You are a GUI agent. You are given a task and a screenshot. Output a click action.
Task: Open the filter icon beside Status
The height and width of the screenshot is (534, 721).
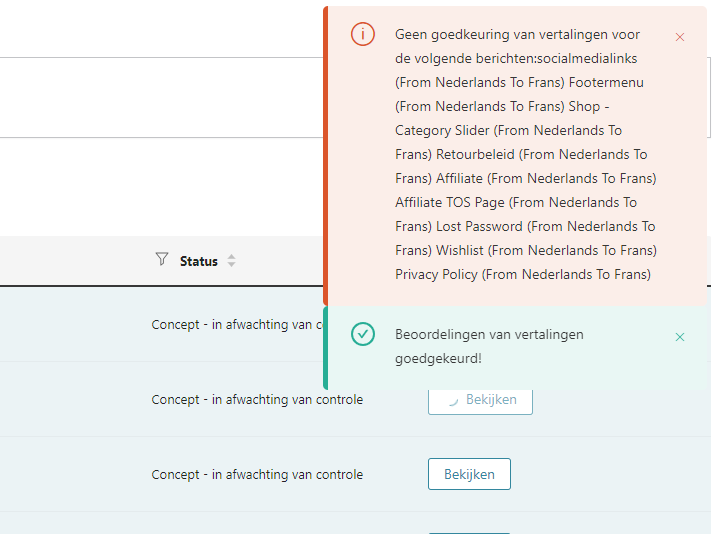(x=161, y=259)
